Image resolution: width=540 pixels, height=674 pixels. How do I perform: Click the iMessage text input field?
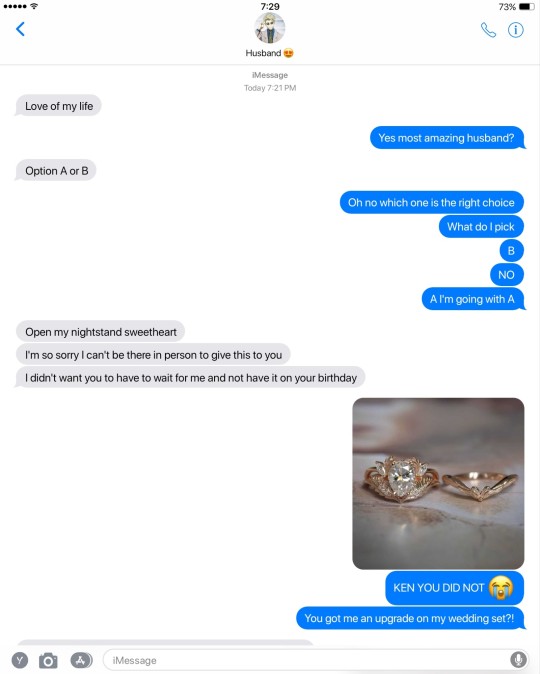pos(316,660)
